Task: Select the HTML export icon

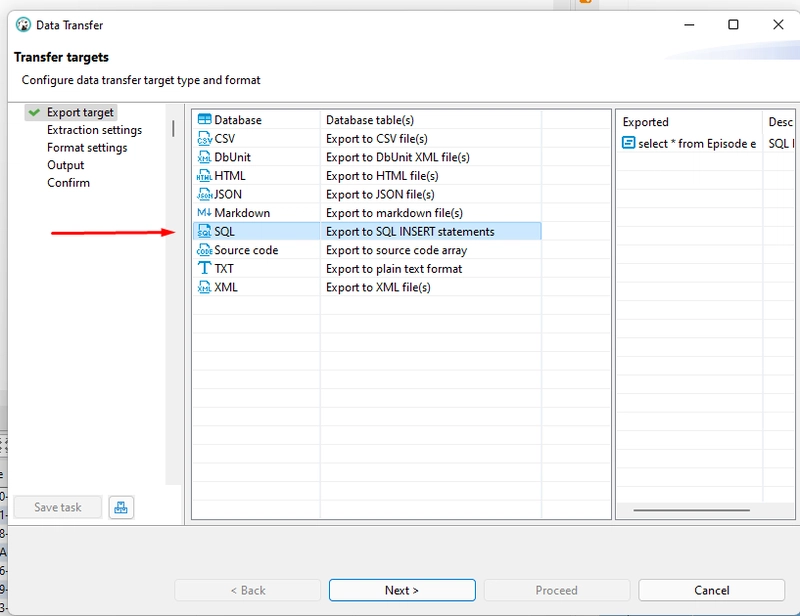Action: (x=205, y=176)
